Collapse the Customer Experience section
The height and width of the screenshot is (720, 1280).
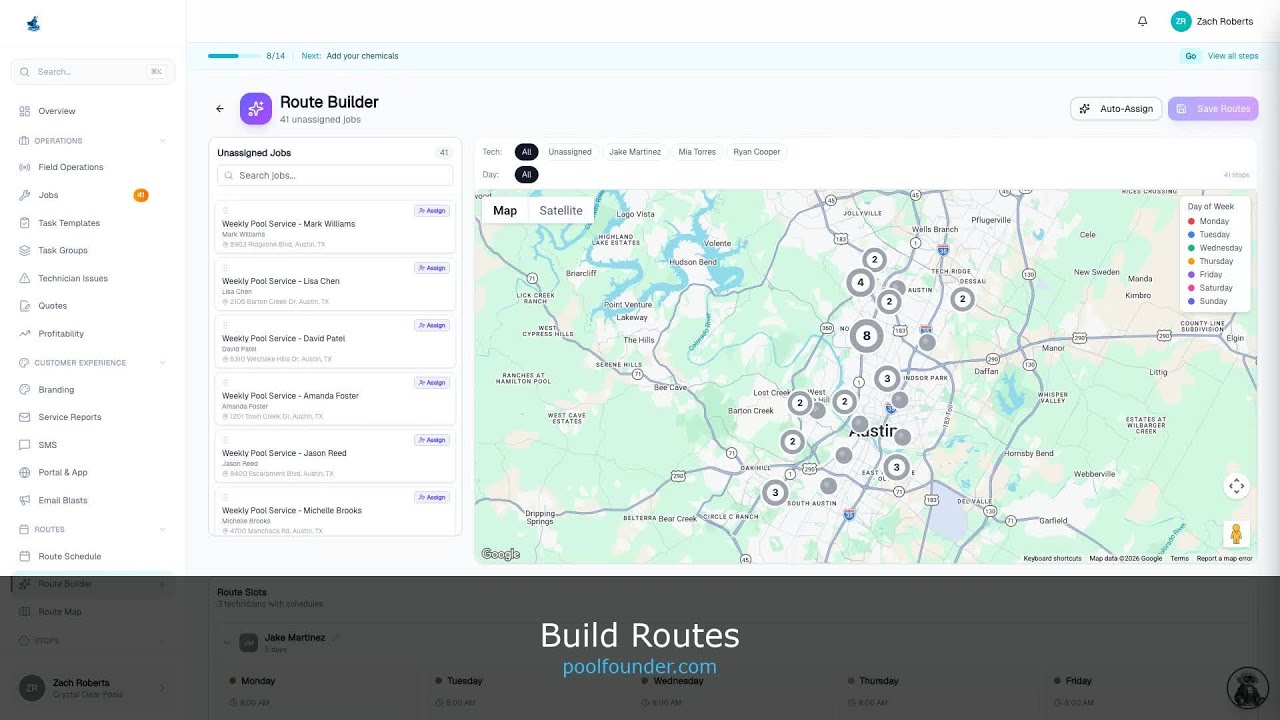click(163, 363)
